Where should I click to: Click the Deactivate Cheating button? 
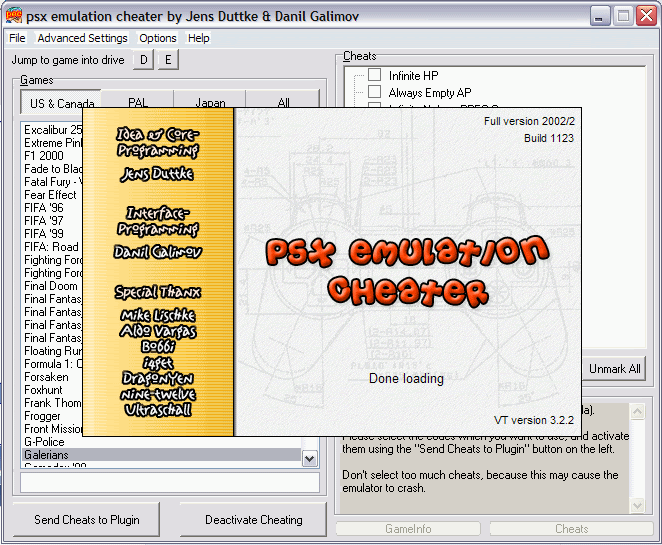254,520
